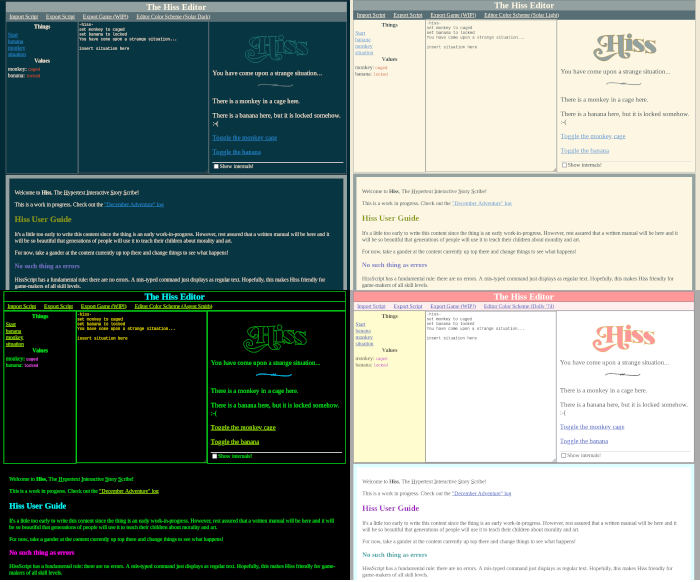Open Export Game (WIP) in Solar Dark editor
700x582 pixels.
105,17
